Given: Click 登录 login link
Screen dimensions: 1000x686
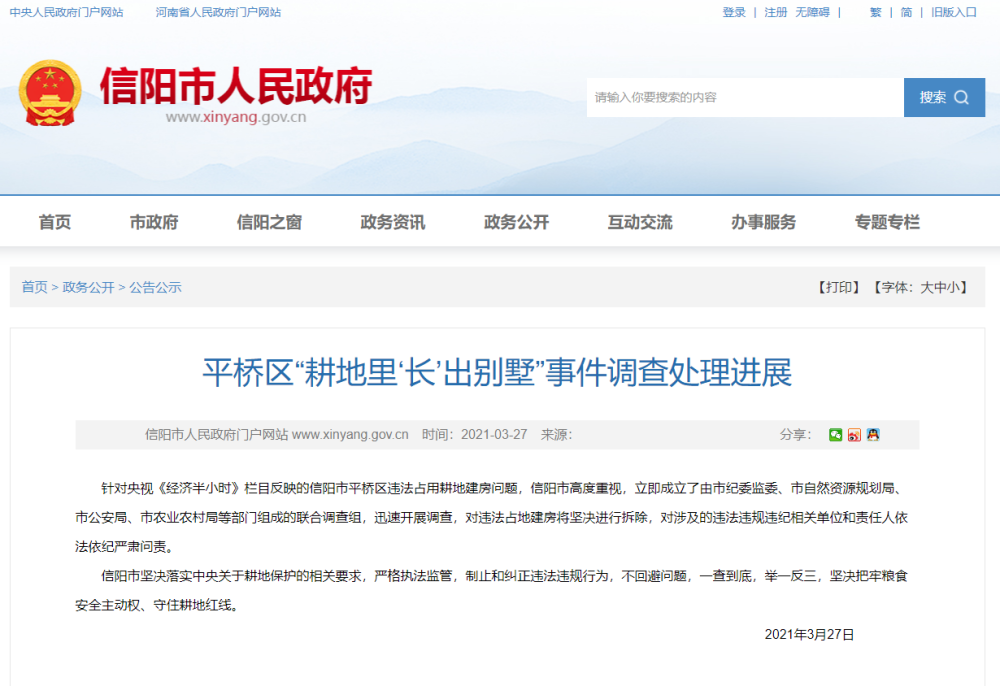Looking at the screenshot, I should pyautogui.click(x=734, y=12).
